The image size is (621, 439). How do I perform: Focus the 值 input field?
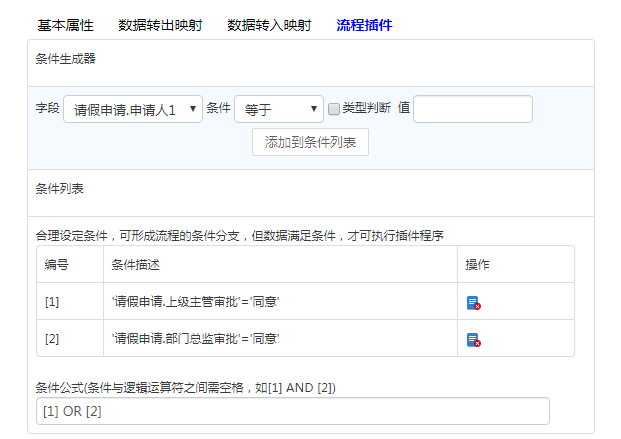pyautogui.click(x=472, y=109)
